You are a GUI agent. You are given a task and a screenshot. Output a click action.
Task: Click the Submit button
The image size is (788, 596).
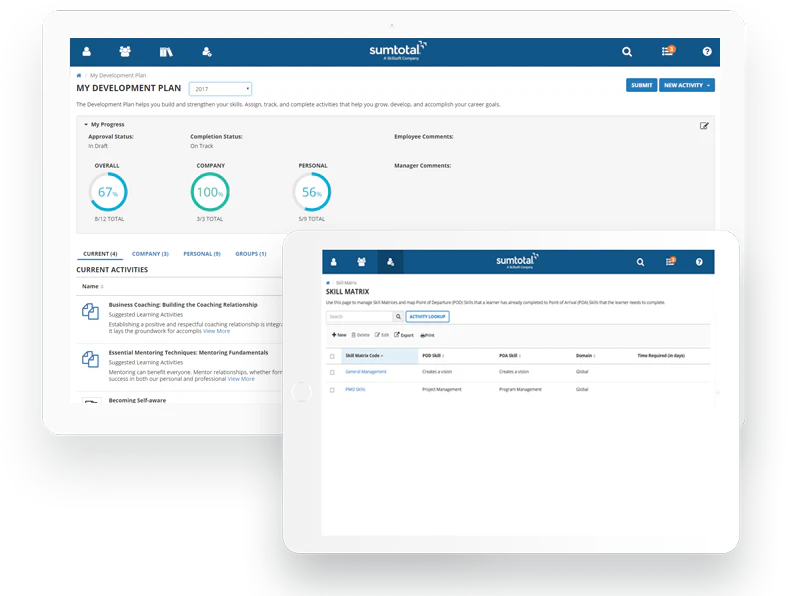click(x=641, y=85)
